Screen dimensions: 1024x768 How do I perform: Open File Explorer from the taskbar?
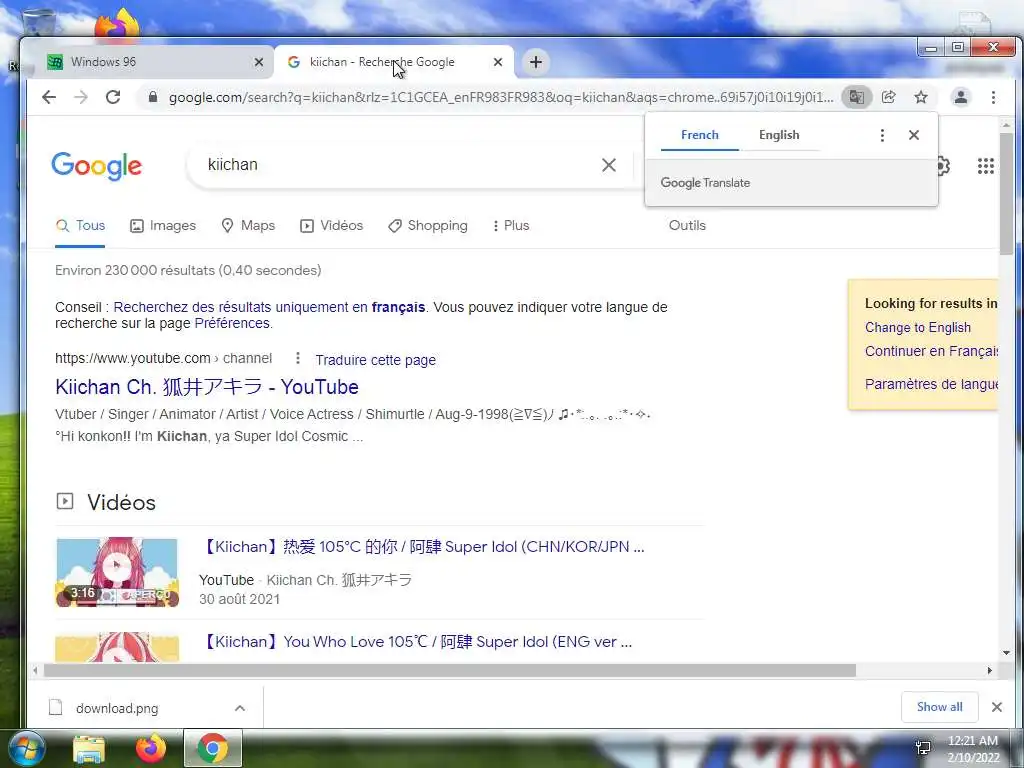click(x=89, y=749)
